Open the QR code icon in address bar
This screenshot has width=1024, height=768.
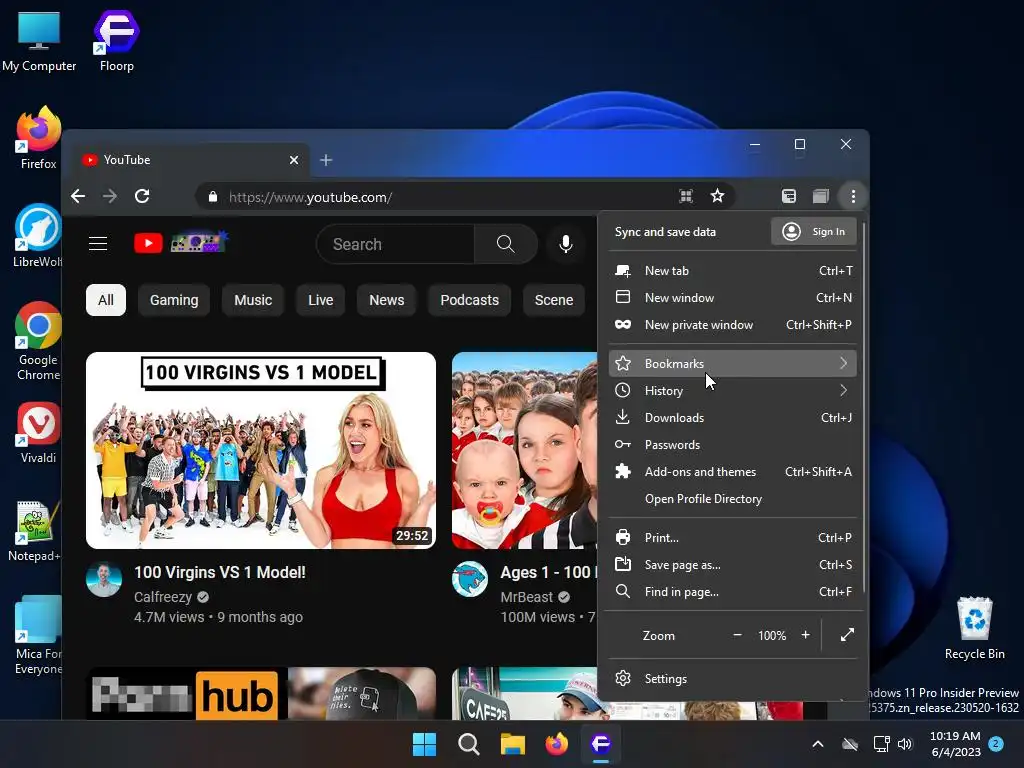(x=686, y=197)
